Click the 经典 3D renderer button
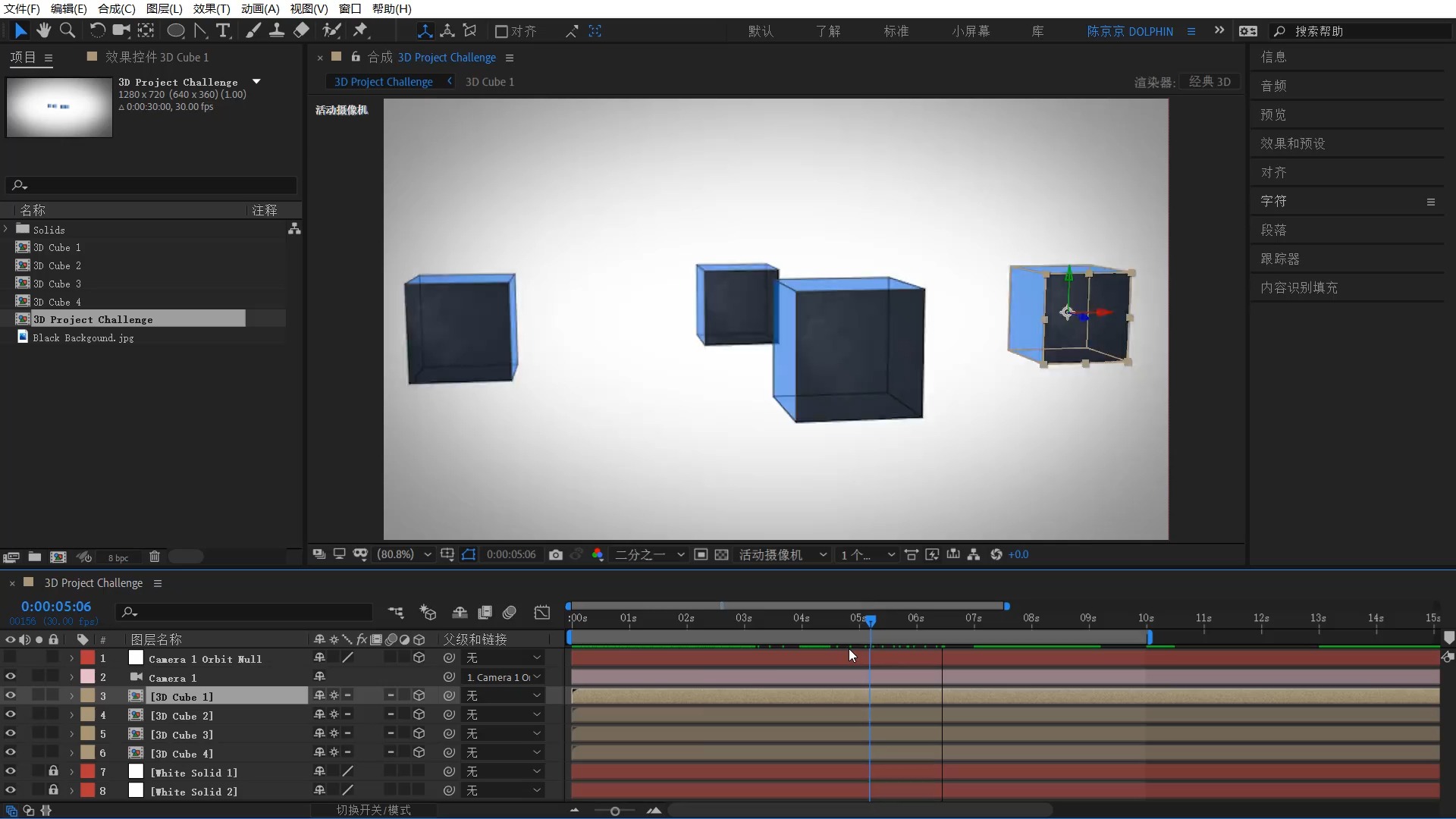 coord(1210,82)
